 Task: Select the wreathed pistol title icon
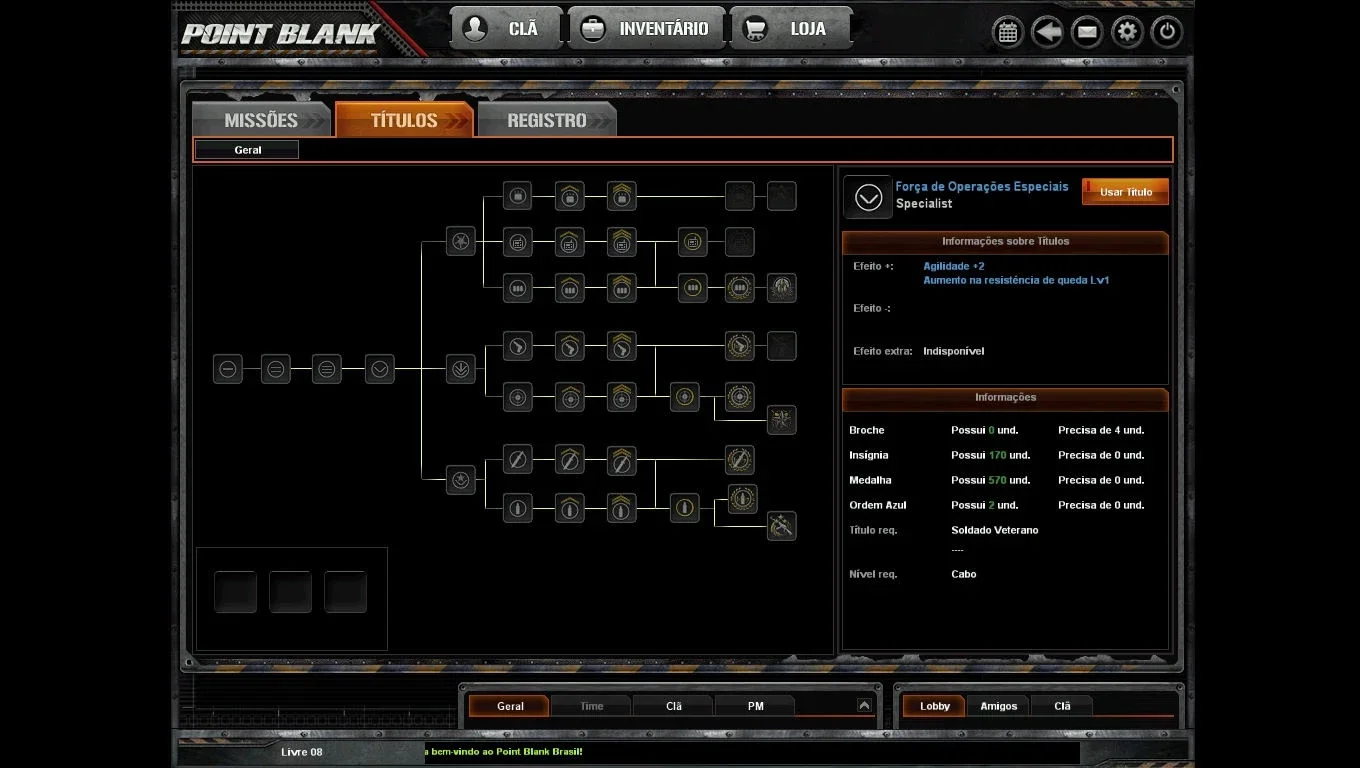(x=740, y=346)
